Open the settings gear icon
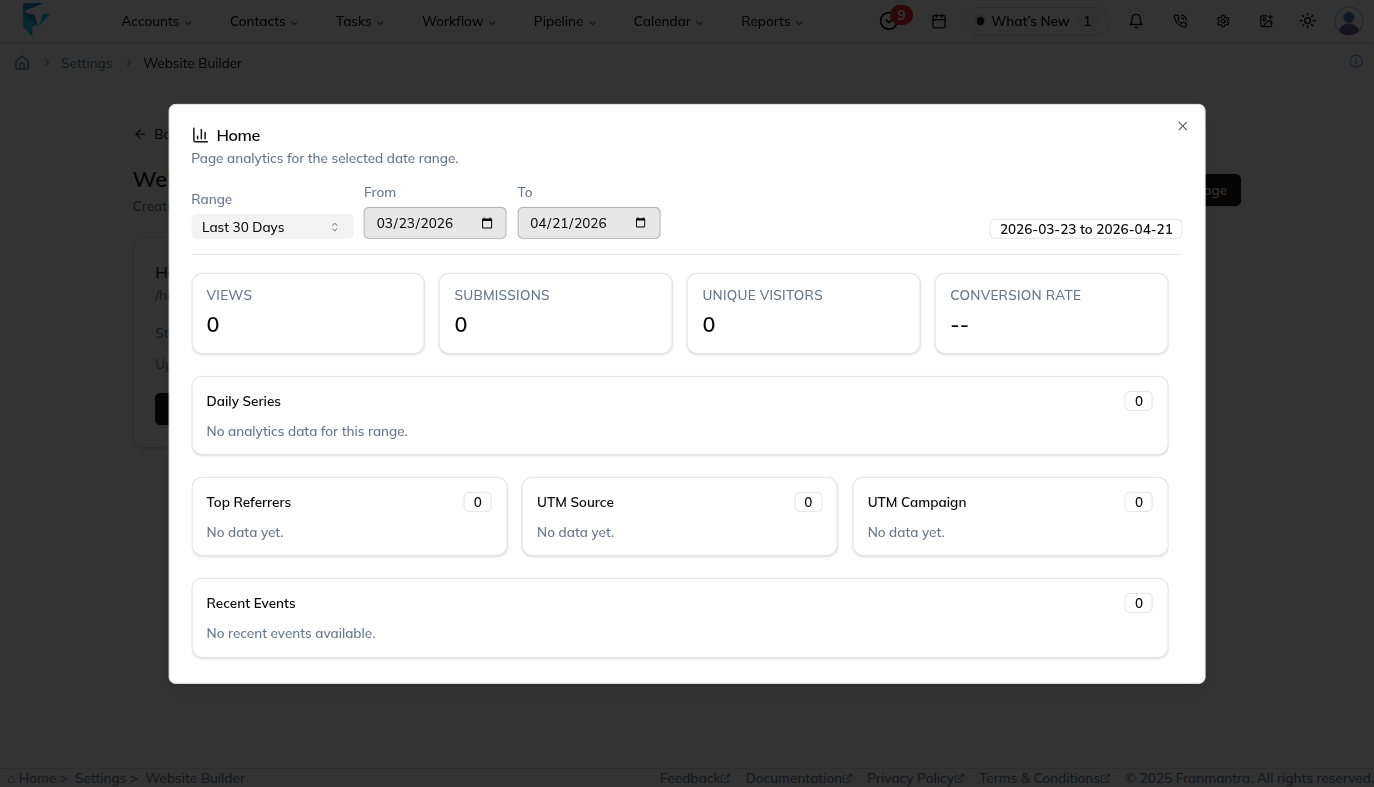Viewport: 1374px width, 787px height. 1223,21
